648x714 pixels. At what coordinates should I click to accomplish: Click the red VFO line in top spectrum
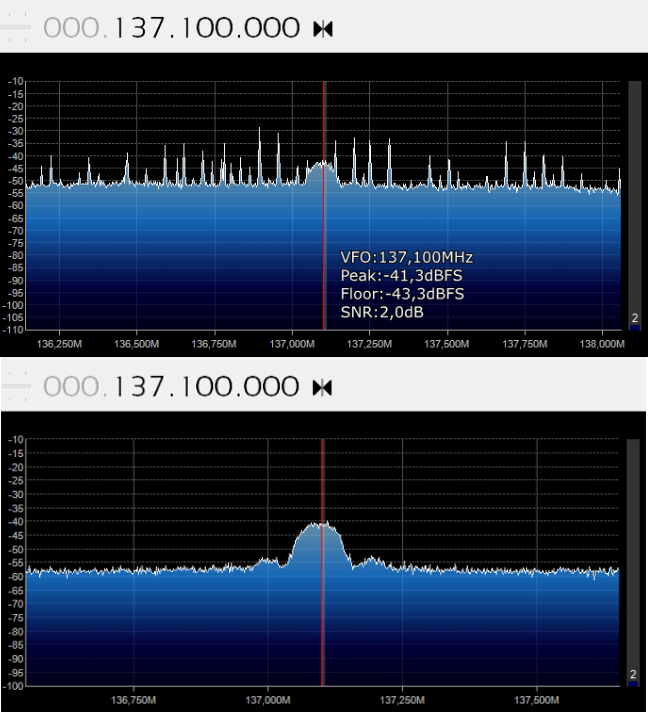tap(324, 205)
